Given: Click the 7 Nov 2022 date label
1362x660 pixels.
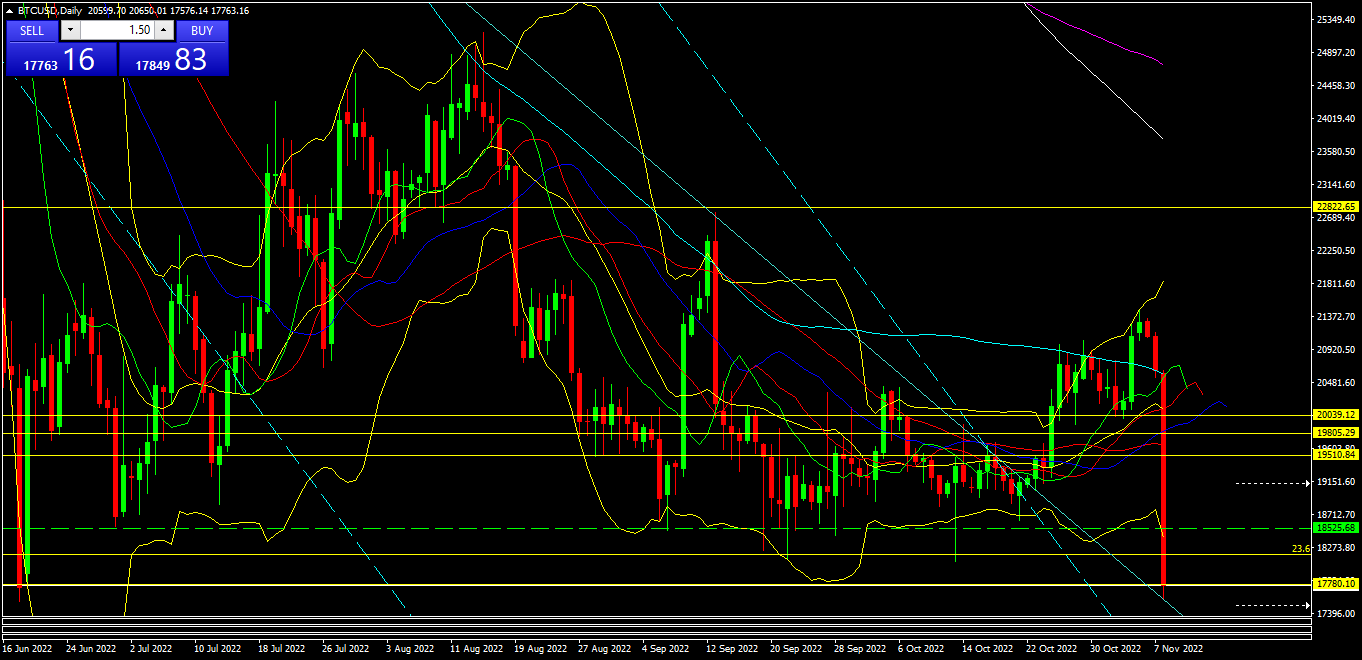Looking at the screenshot, I should [x=1179, y=648].
